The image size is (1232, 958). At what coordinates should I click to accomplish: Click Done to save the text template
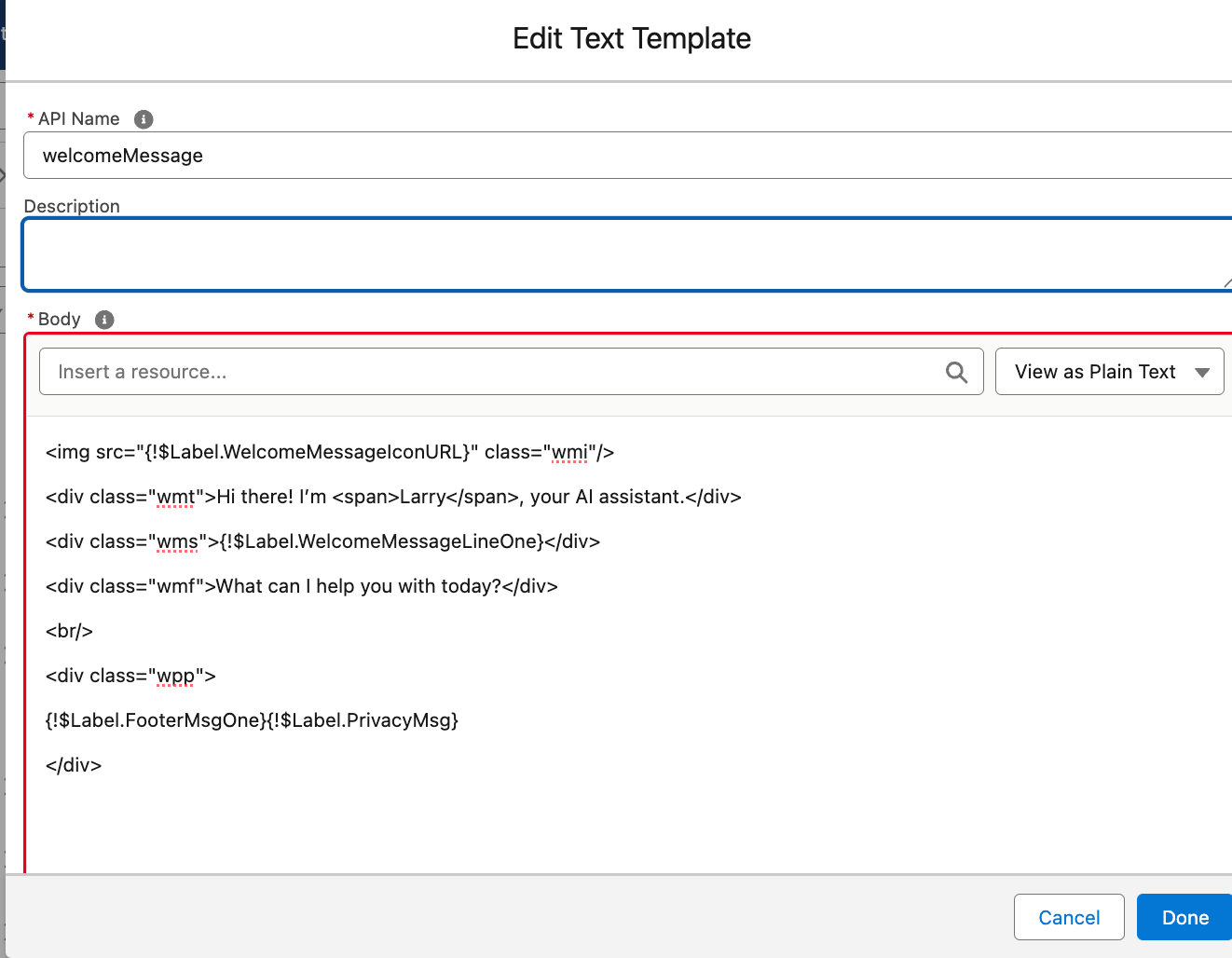[x=1184, y=917]
